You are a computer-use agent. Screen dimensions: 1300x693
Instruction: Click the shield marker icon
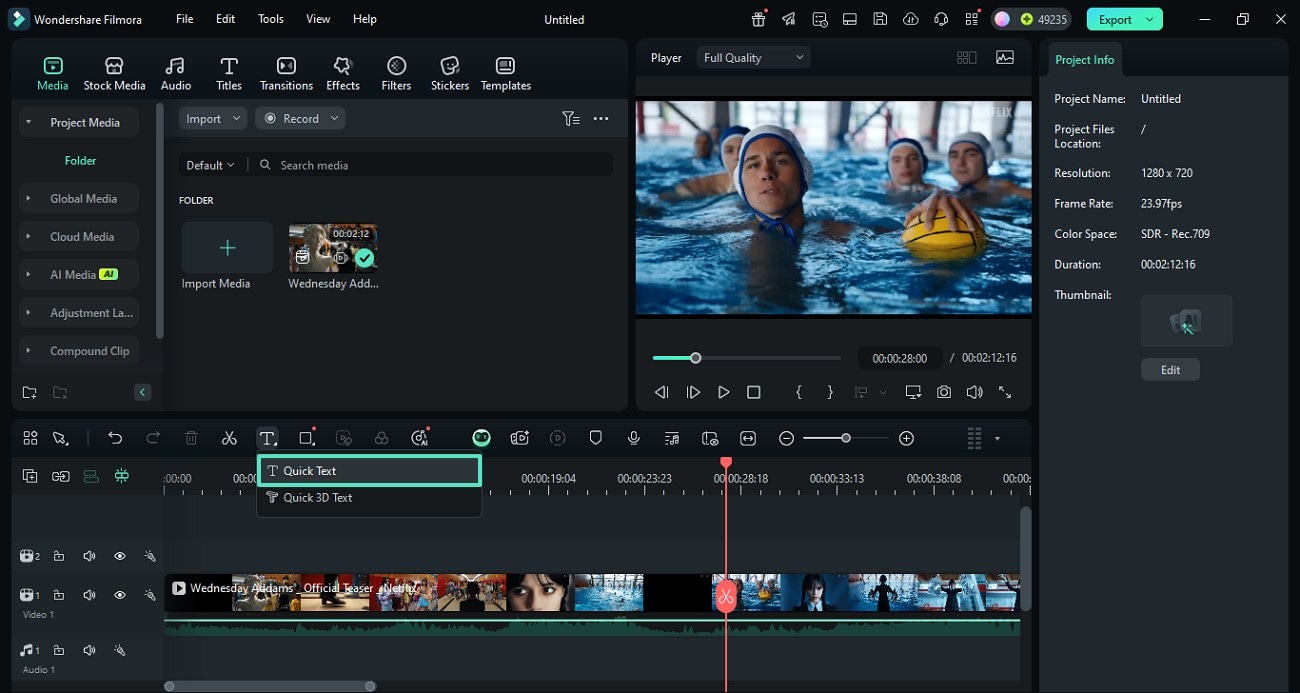coord(596,438)
